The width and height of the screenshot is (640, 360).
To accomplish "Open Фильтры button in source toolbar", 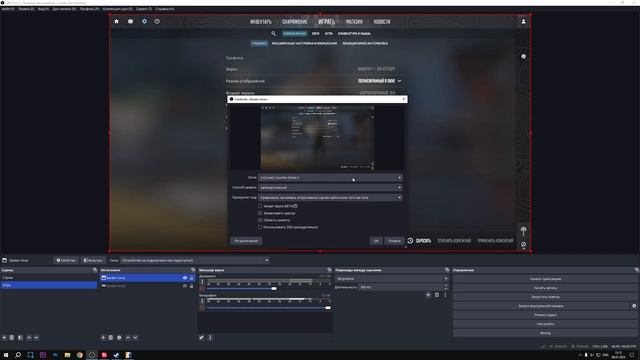I will (x=93, y=260).
